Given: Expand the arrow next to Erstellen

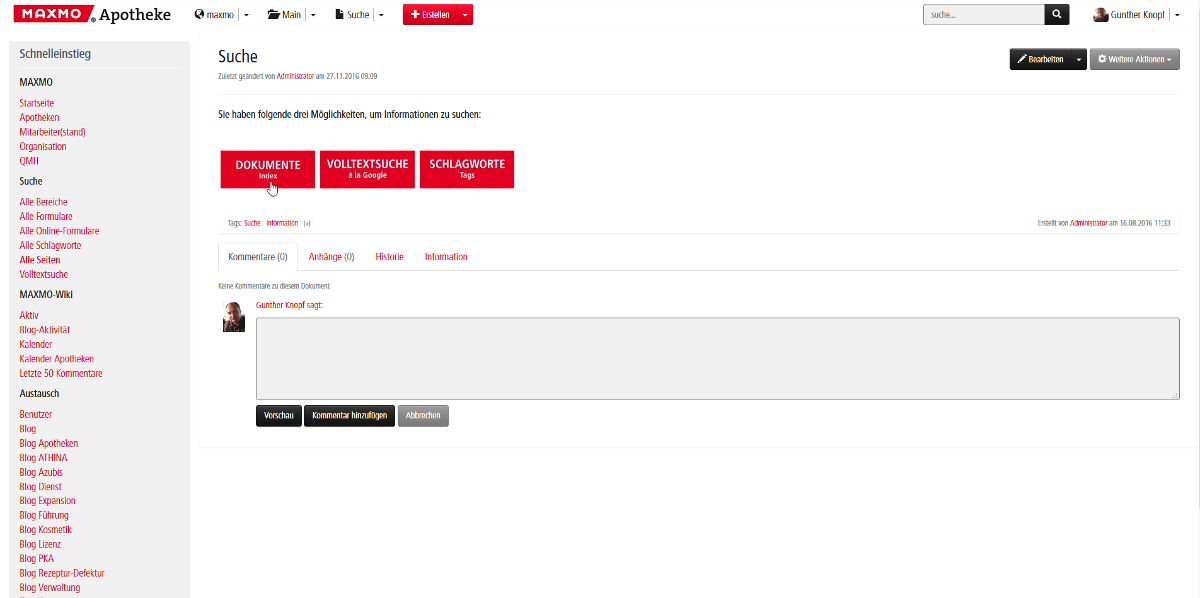Looking at the screenshot, I should (x=465, y=15).
